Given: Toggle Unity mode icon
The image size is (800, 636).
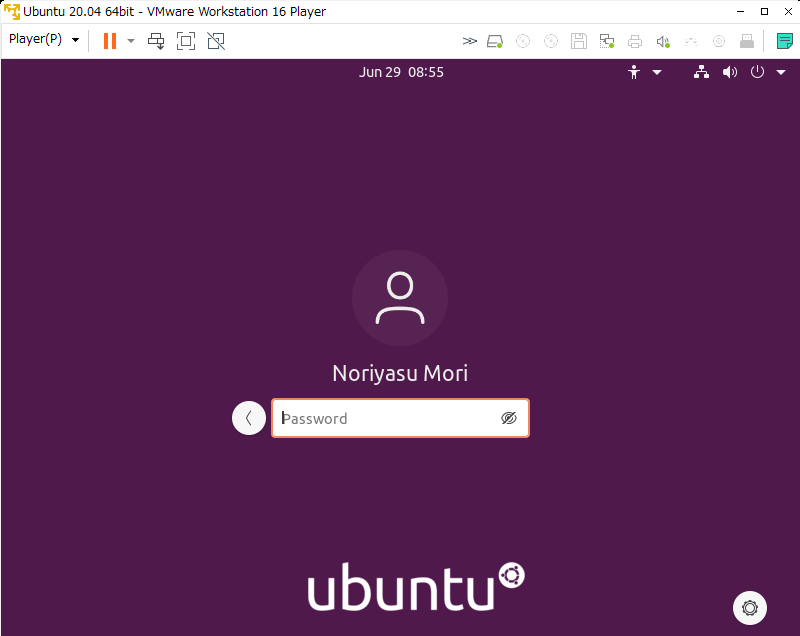Looking at the screenshot, I should pyautogui.click(x=216, y=41).
